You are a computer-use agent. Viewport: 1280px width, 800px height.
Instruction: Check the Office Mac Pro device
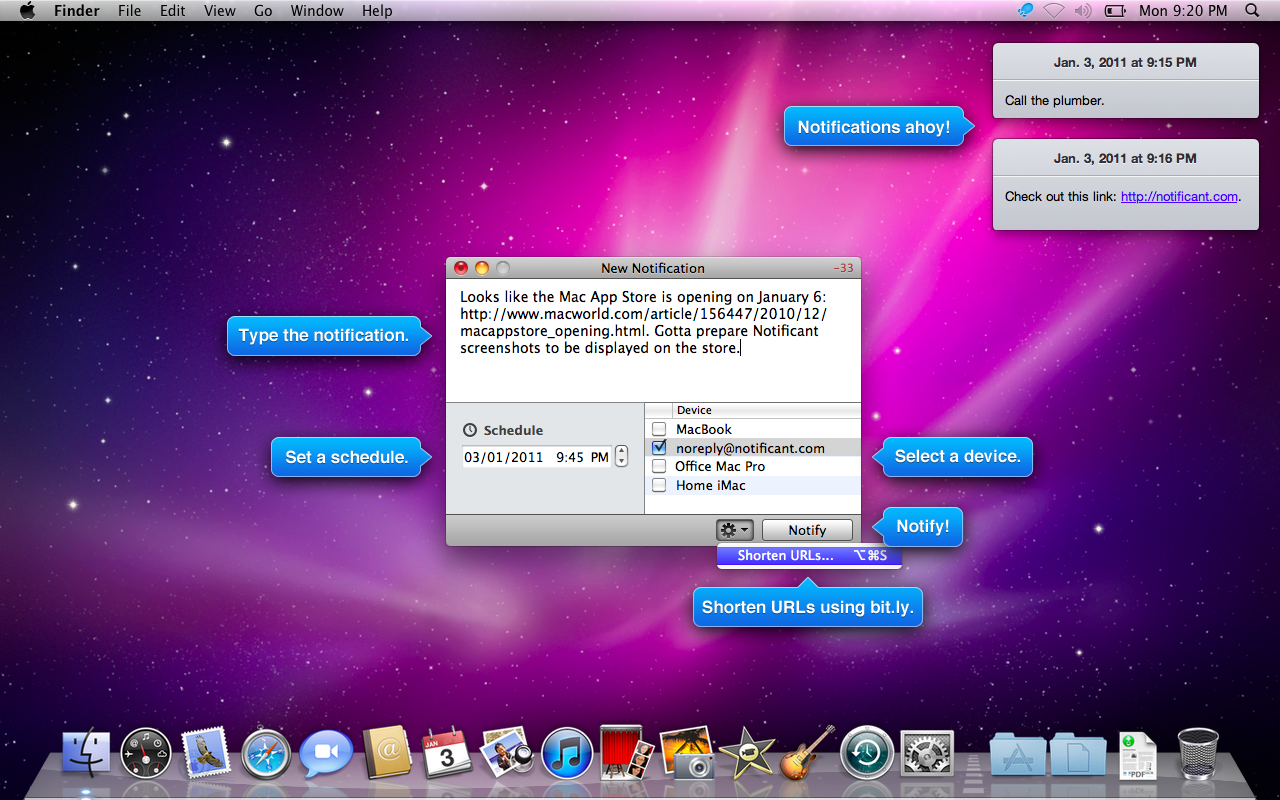click(659, 466)
